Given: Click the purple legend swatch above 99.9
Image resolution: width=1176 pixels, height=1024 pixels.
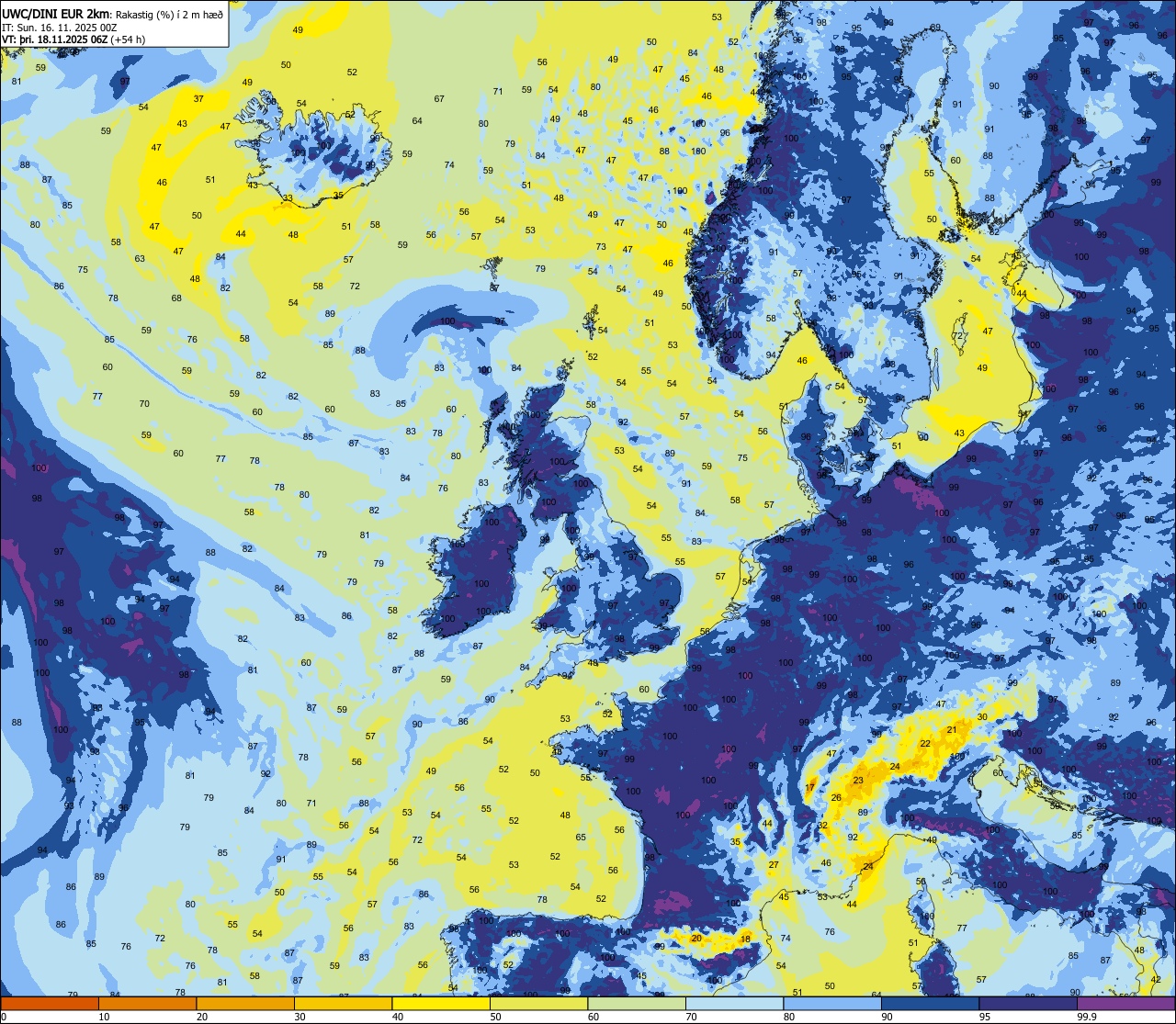Looking at the screenshot, I should [x=1125, y=1003].
